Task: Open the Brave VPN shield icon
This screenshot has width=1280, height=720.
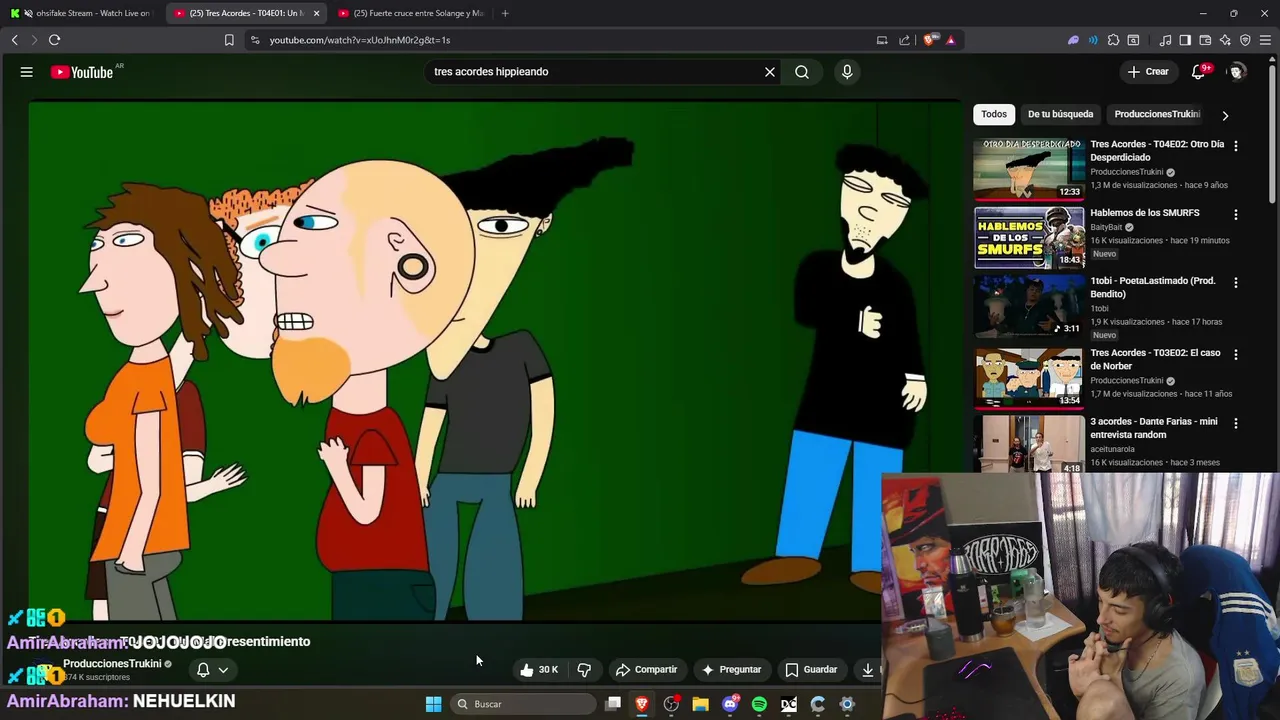Action: [1245, 40]
